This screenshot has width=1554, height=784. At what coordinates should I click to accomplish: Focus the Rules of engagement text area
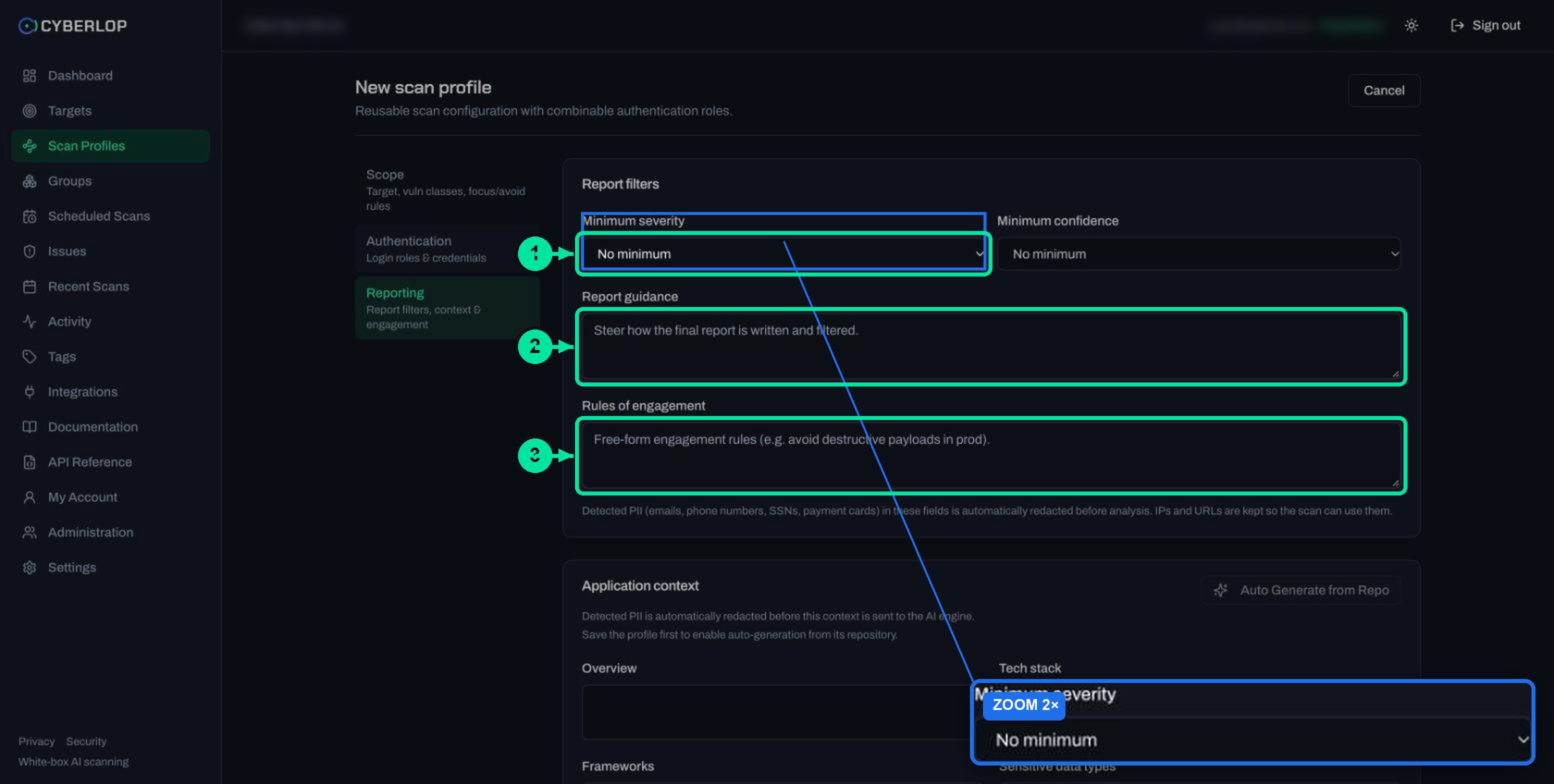click(x=990, y=456)
